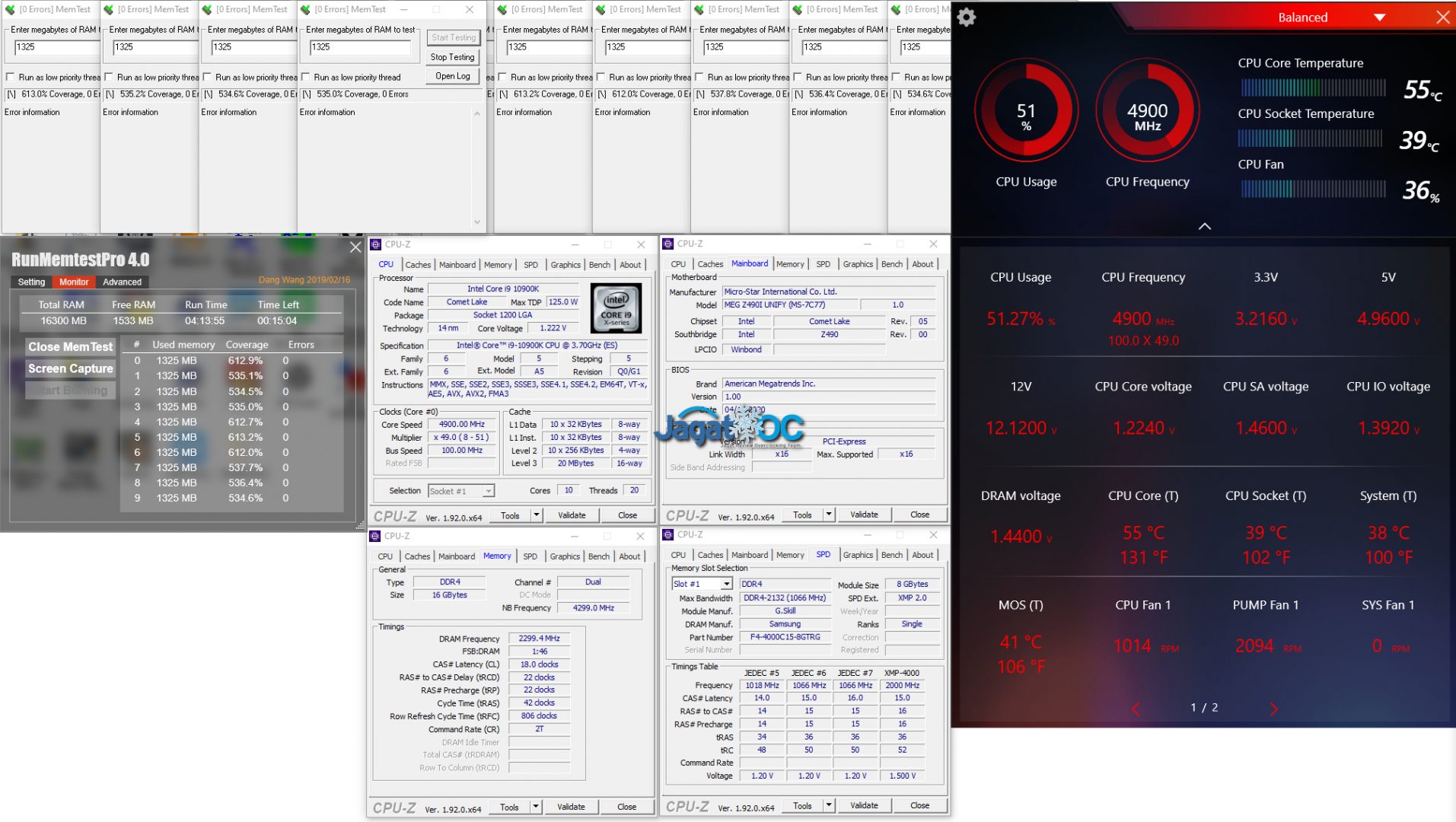Click Close in CPU-Z Mainboard window
Screen dimensions: 1456x822
pos(919,515)
